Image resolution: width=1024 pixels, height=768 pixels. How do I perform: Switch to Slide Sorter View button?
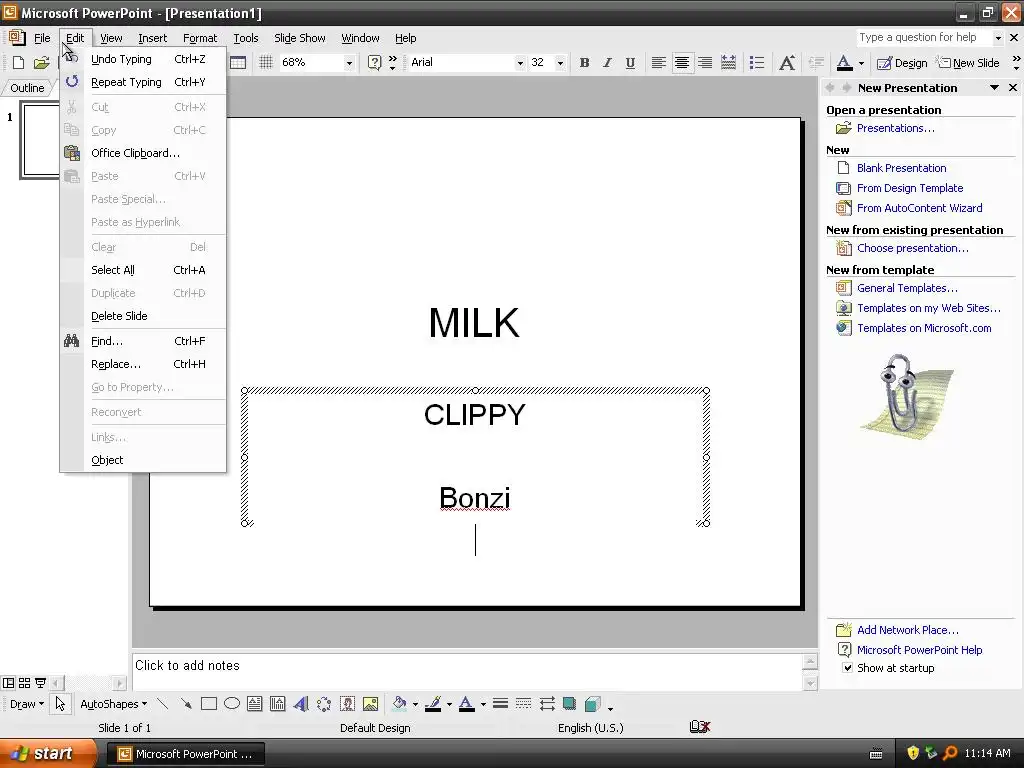click(x=24, y=683)
